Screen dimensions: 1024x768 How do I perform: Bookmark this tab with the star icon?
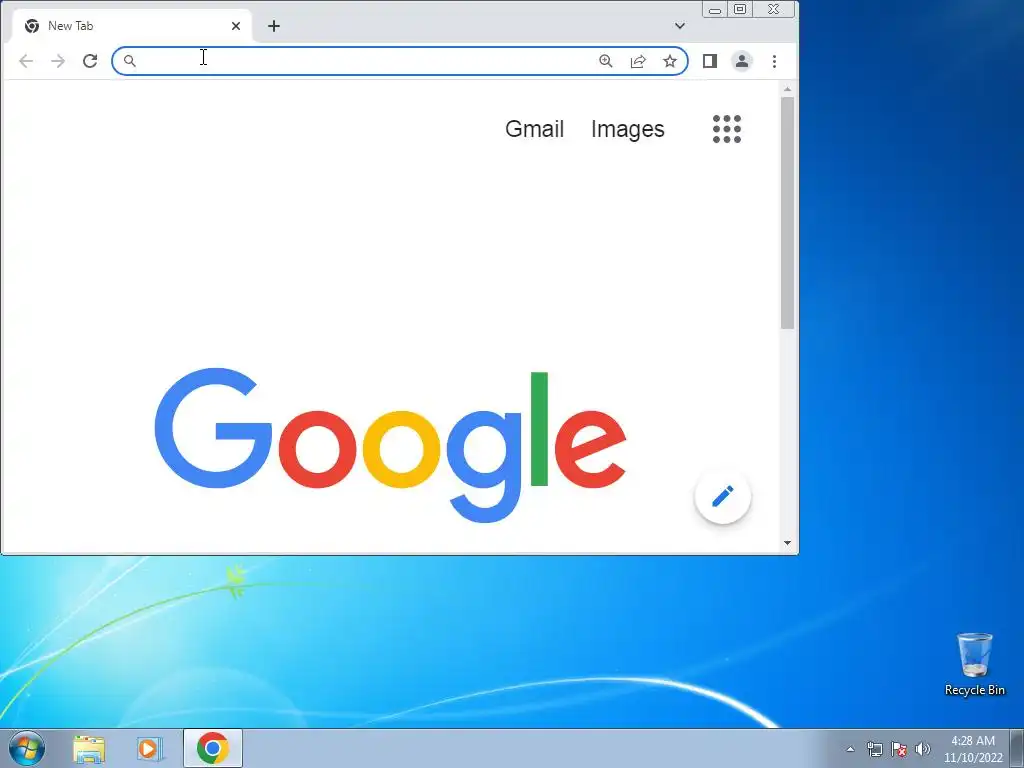[x=669, y=61]
